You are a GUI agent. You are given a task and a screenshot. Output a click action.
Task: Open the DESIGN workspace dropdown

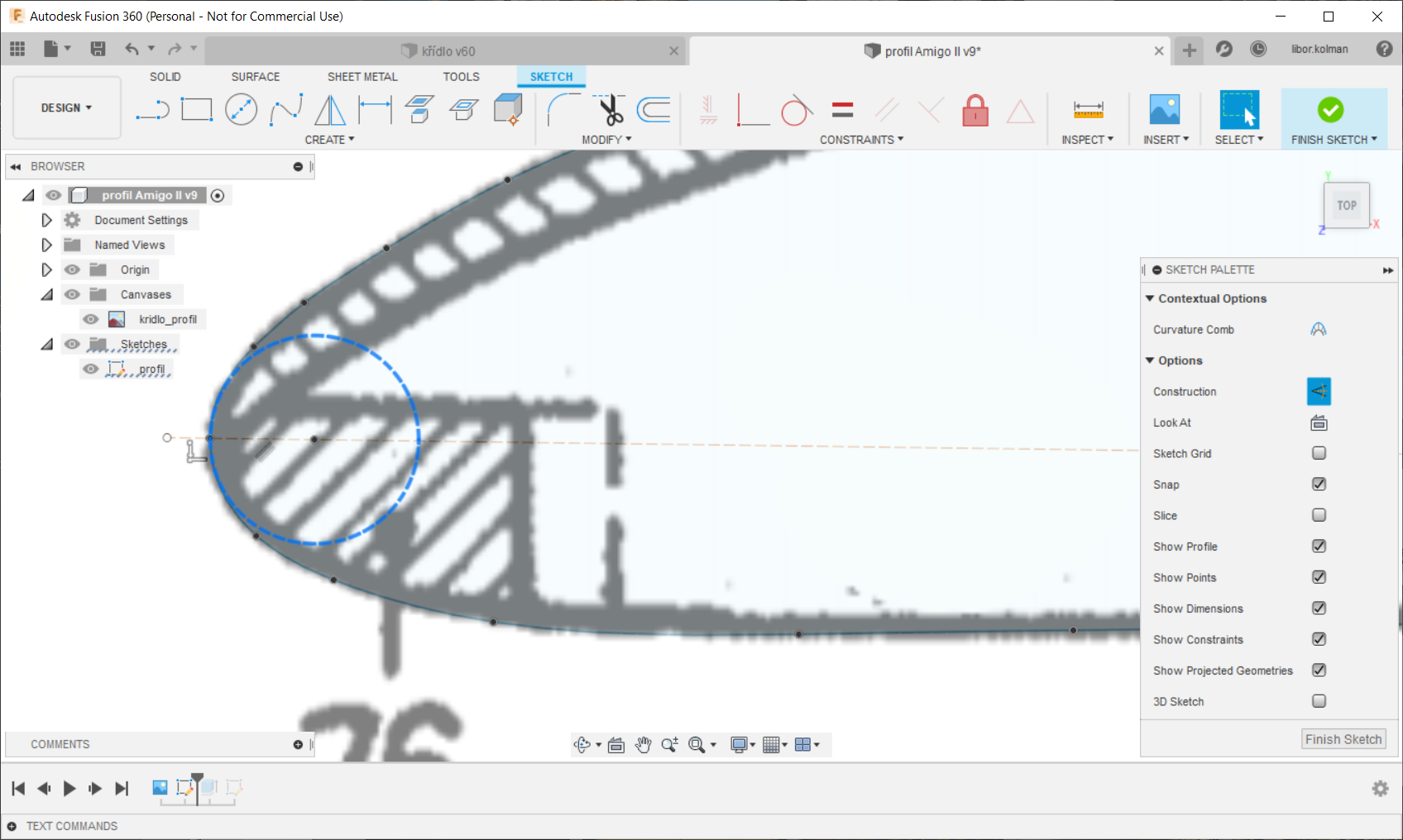click(x=67, y=108)
